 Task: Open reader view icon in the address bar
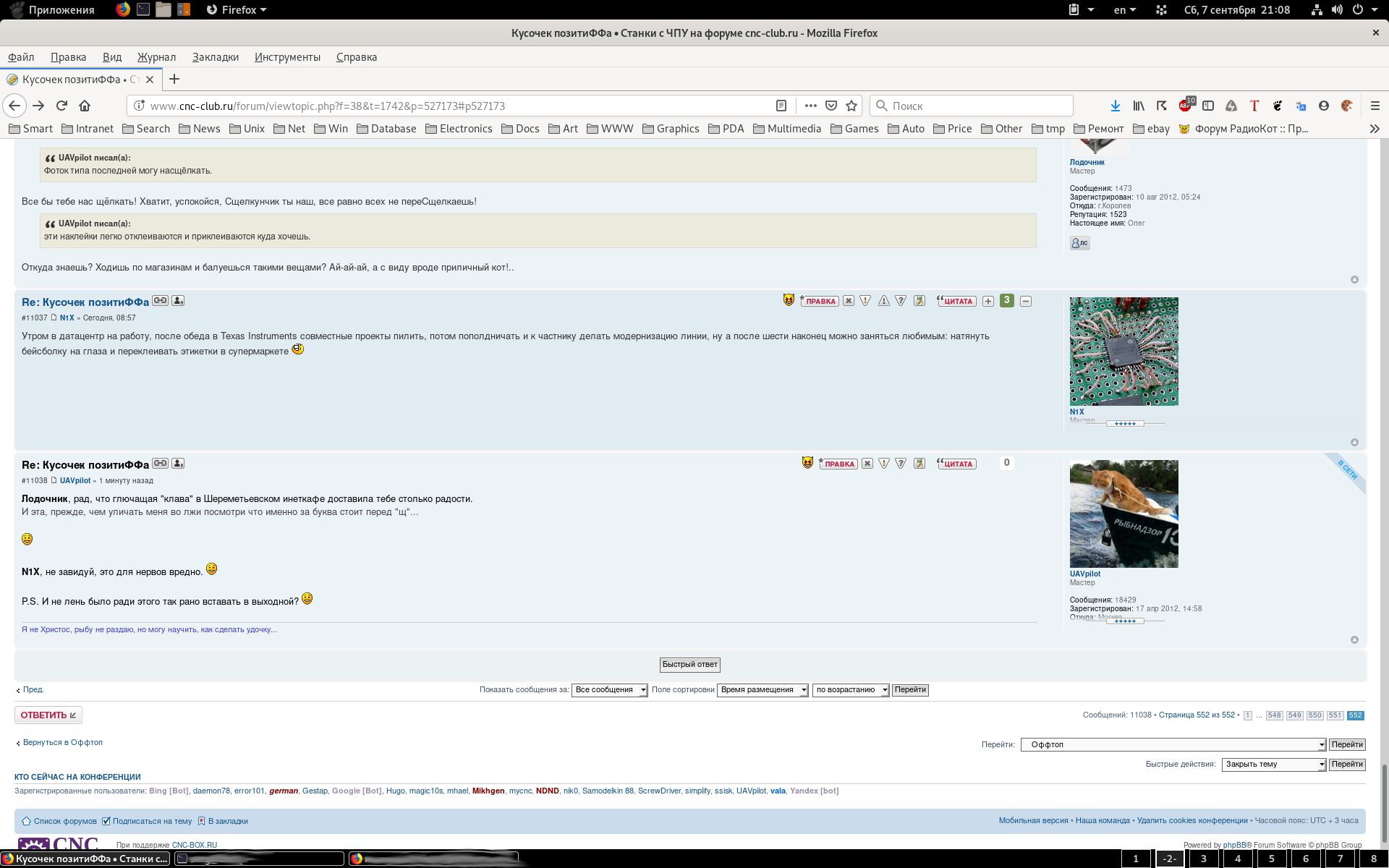coord(781,106)
